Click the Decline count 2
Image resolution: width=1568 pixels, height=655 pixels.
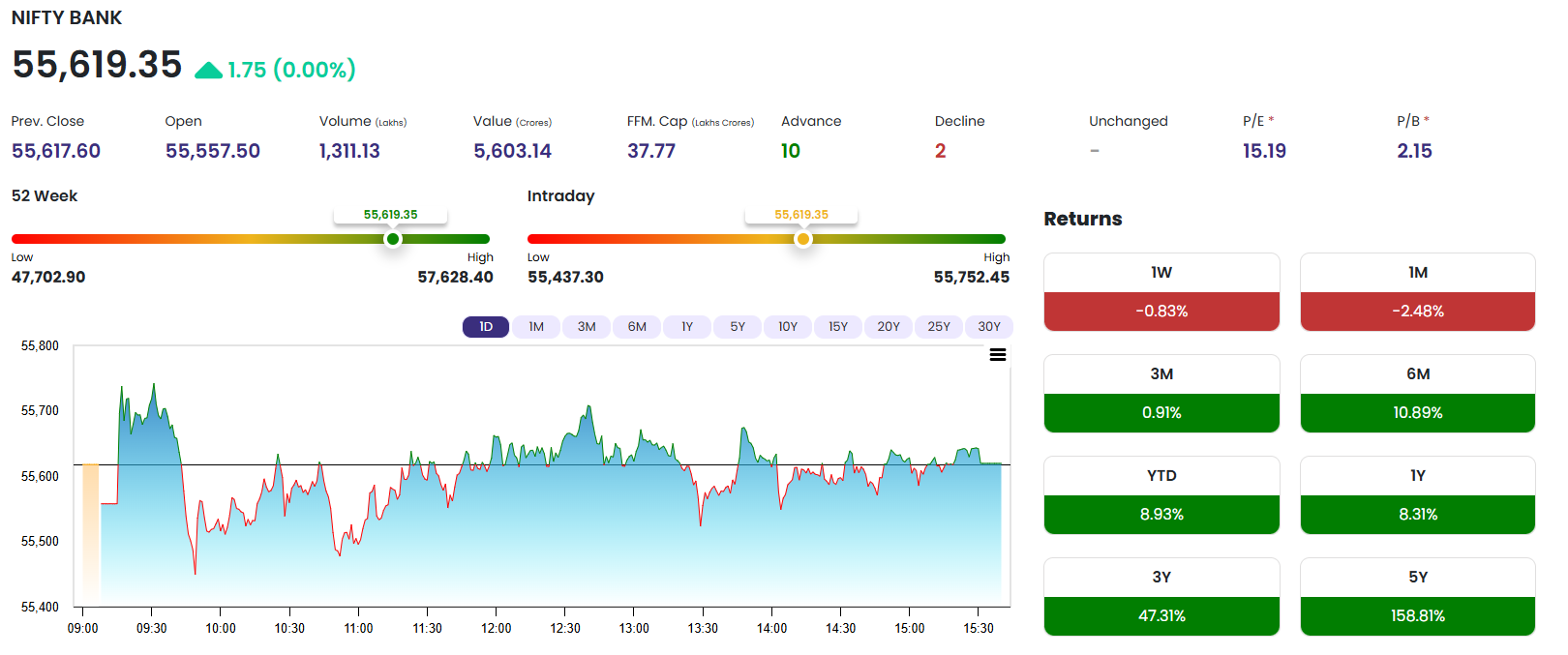click(x=941, y=151)
